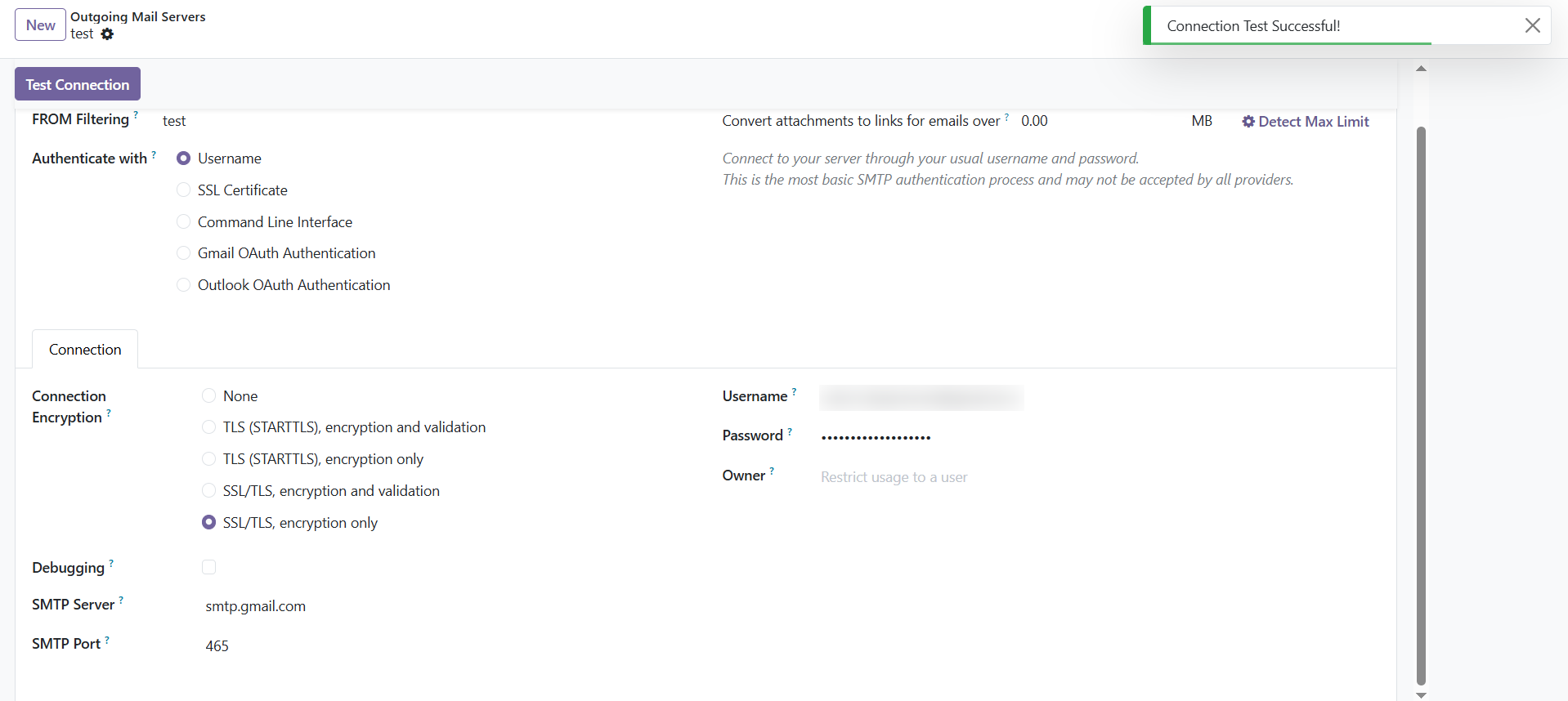Click the Debugging help tooltip icon

click(x=111, y=563)
